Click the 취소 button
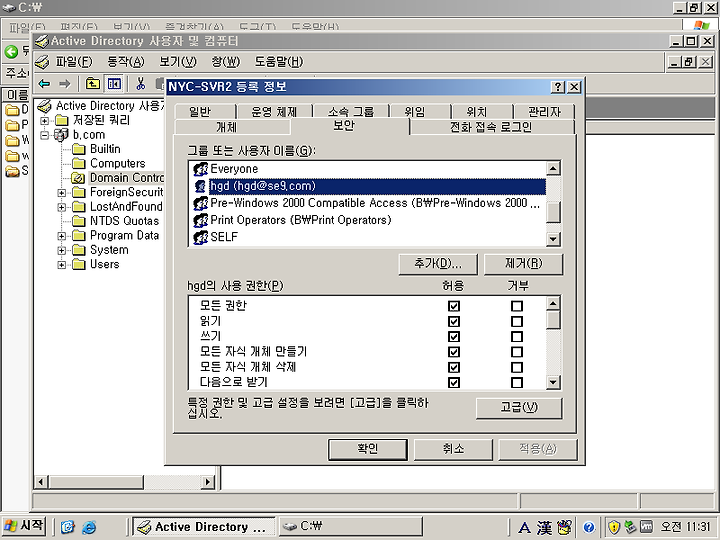This screenshot has width=720, height=540. click(x=453, y=449)
